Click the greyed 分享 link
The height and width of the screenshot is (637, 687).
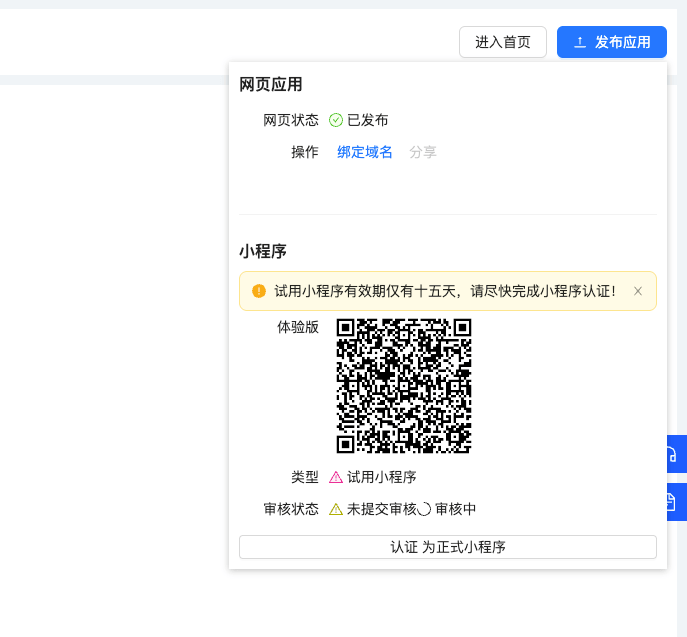pos(423,152)
